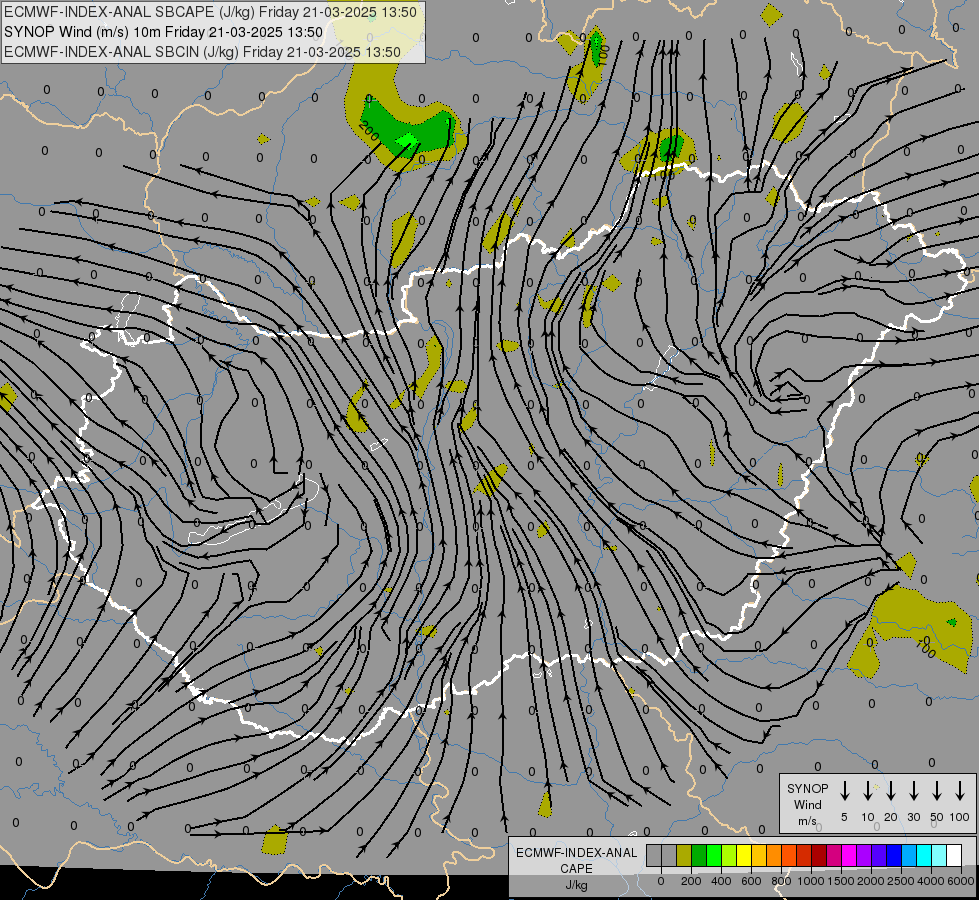
Task: Pick the white swatch at CAPE legend end
Action: click(x=953, y=855)
